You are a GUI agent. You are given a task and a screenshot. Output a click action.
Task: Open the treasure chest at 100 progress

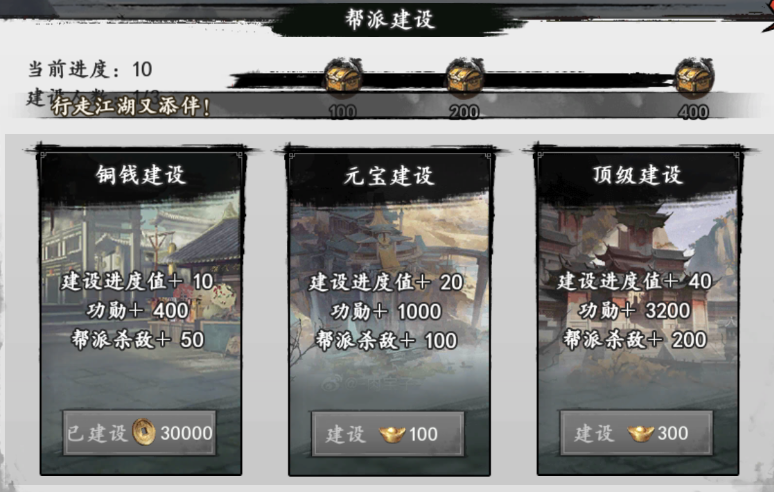click(343, 79)
